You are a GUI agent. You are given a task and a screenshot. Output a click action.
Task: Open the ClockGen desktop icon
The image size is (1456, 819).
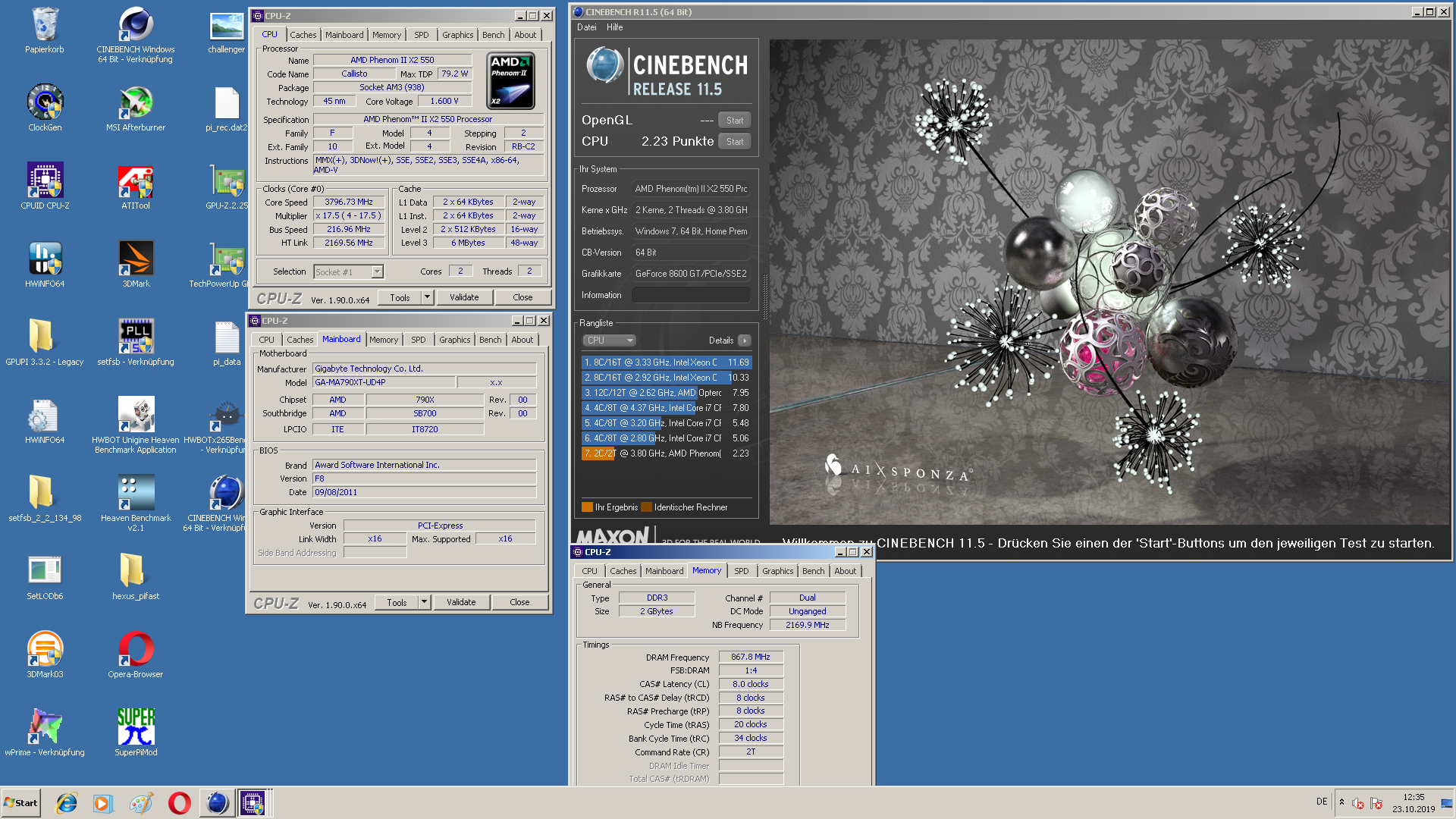point(45,108)
